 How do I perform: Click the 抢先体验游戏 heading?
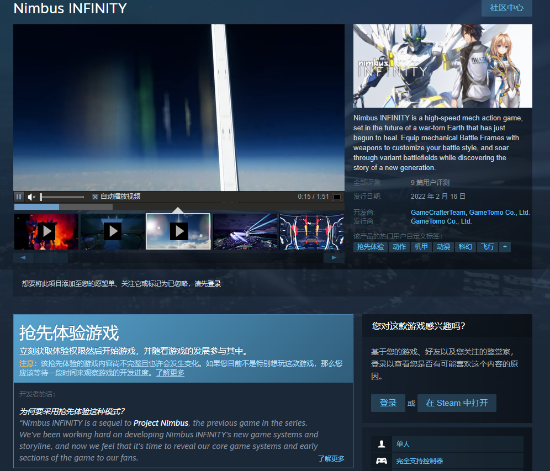[69, 333]
